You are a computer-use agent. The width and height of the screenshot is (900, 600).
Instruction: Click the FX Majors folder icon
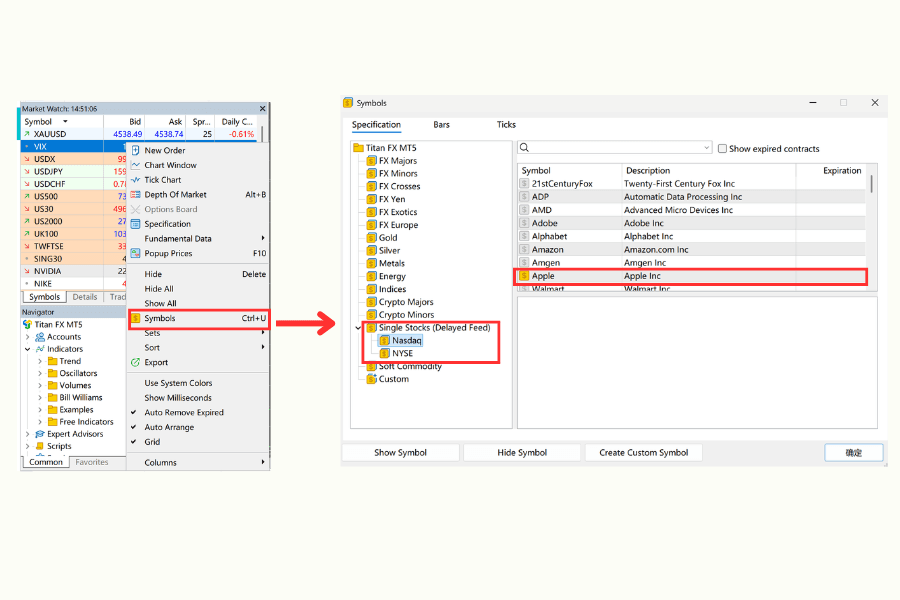click(x=371, y=161)
